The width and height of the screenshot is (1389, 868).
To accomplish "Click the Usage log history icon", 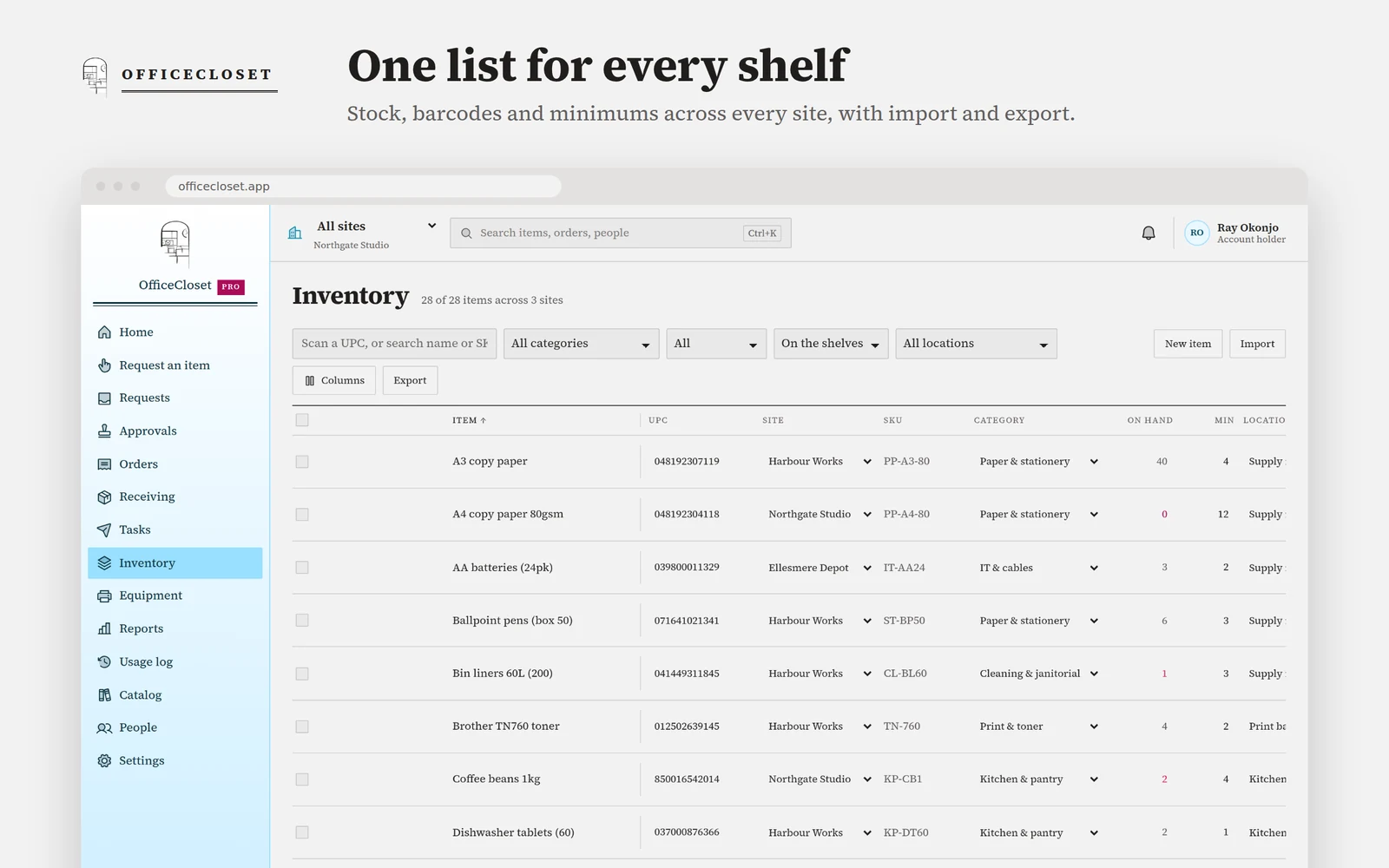I will [104, 662].
